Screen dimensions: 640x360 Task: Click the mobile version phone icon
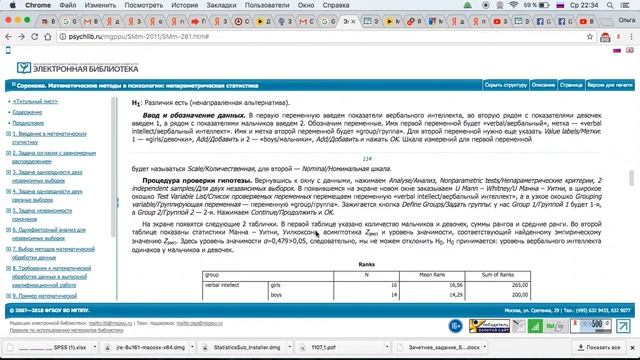pyautogui.click(x=8, y=50)
